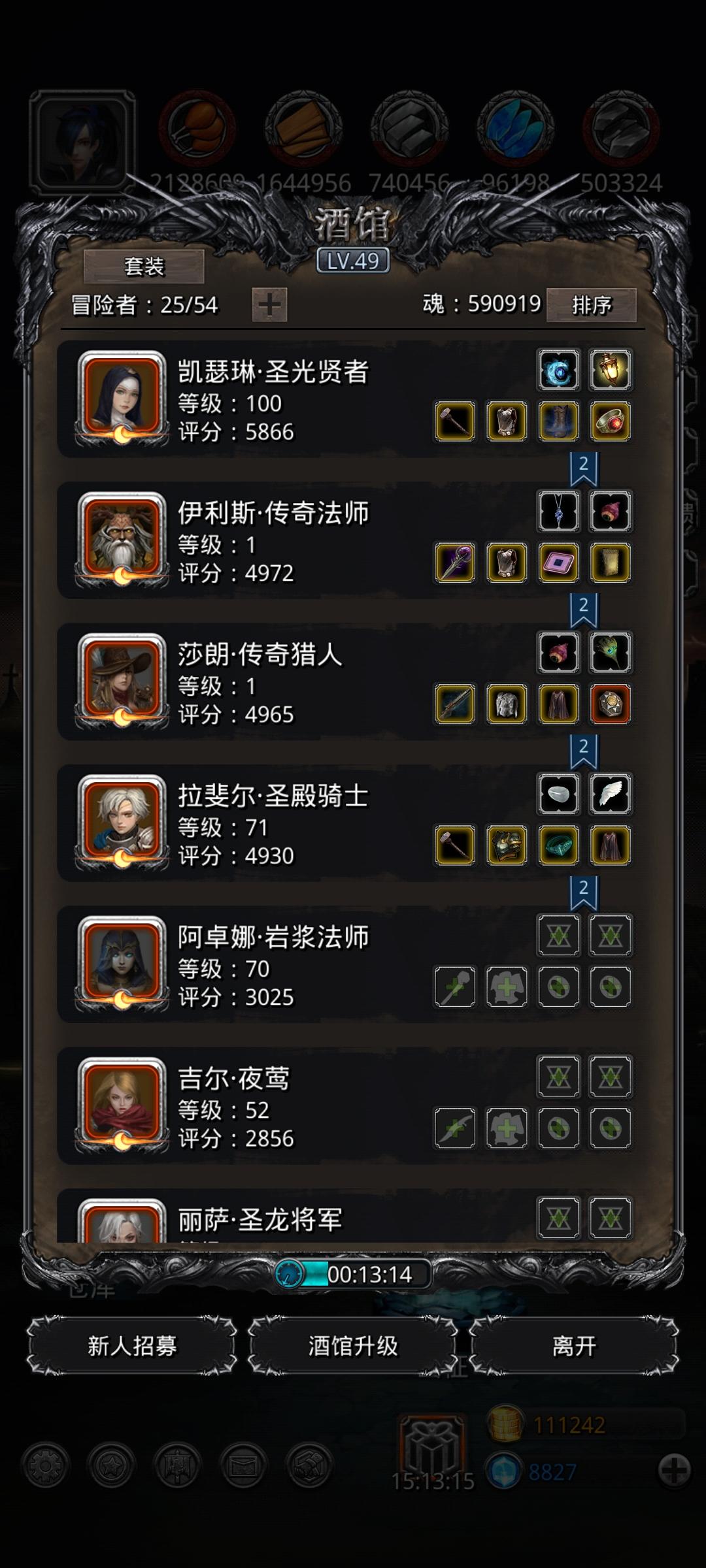Open the white wing item of 拉斐尔·圣殿骑士
706x1568 pixels.
(610, 794)
